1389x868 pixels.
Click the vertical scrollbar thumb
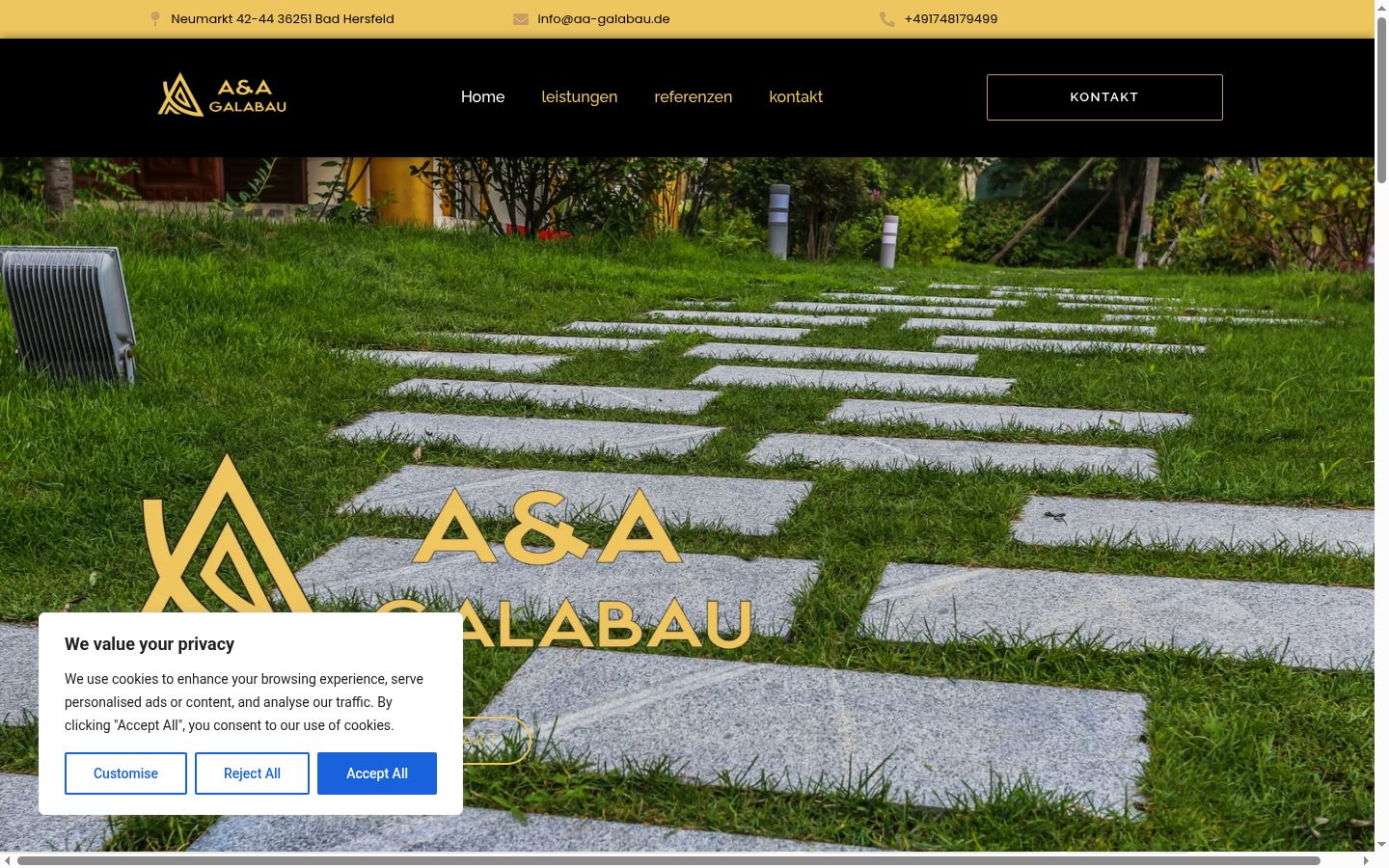click(x=1381, y=99)
